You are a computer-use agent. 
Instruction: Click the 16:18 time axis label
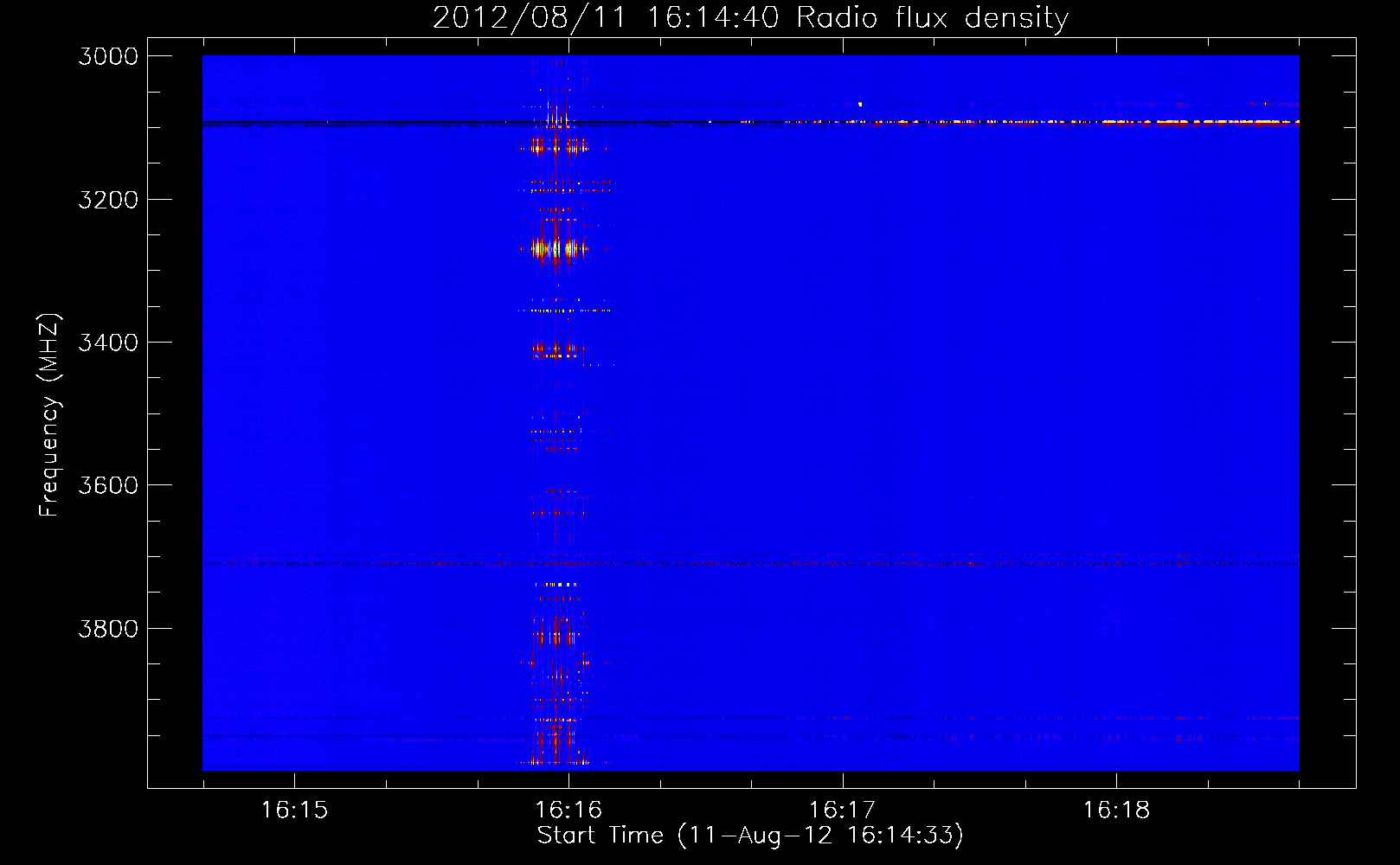(x=1116, y=811)
